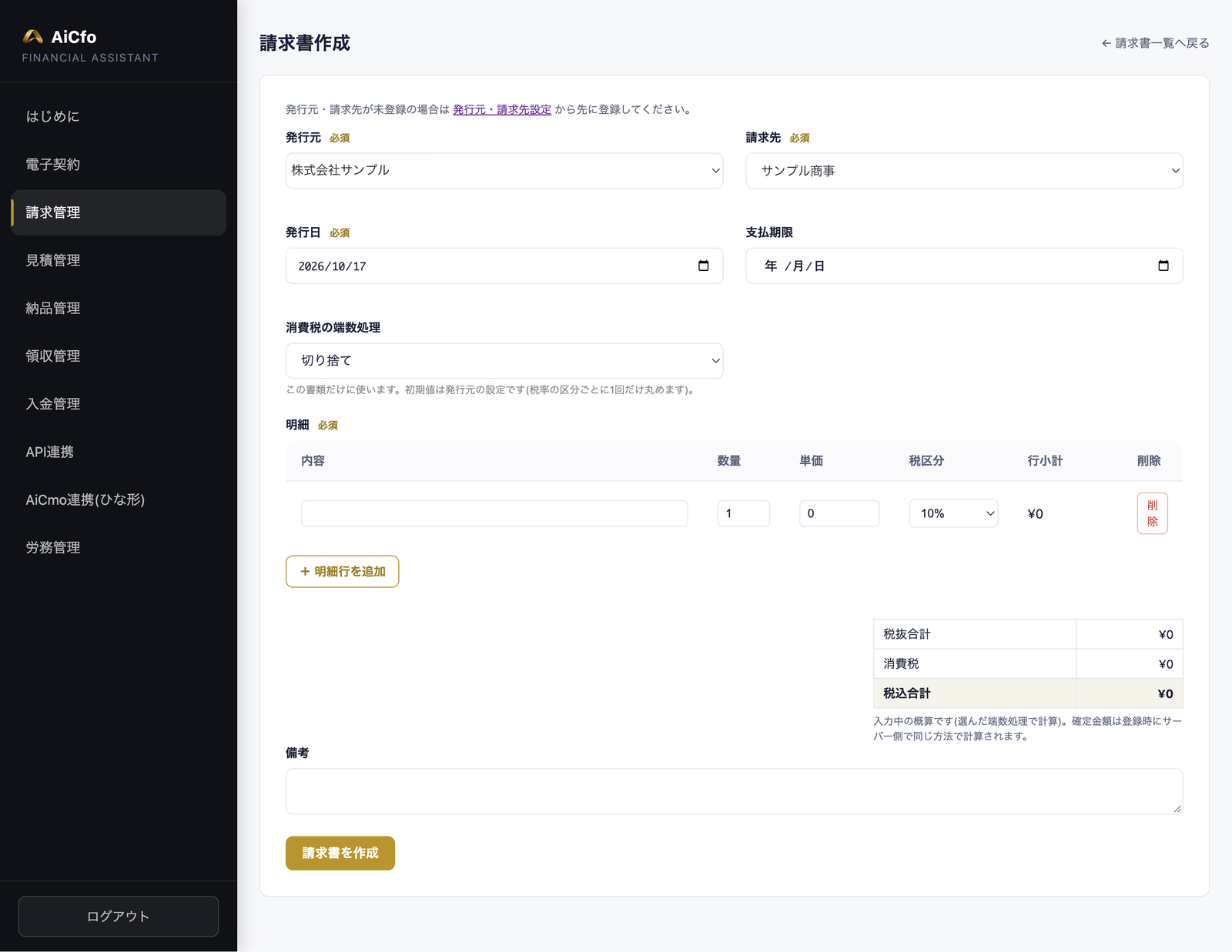Screen dimensions: 1232x952
Task: Open the calendar picker for 発行日
Action: coord(703,266)
